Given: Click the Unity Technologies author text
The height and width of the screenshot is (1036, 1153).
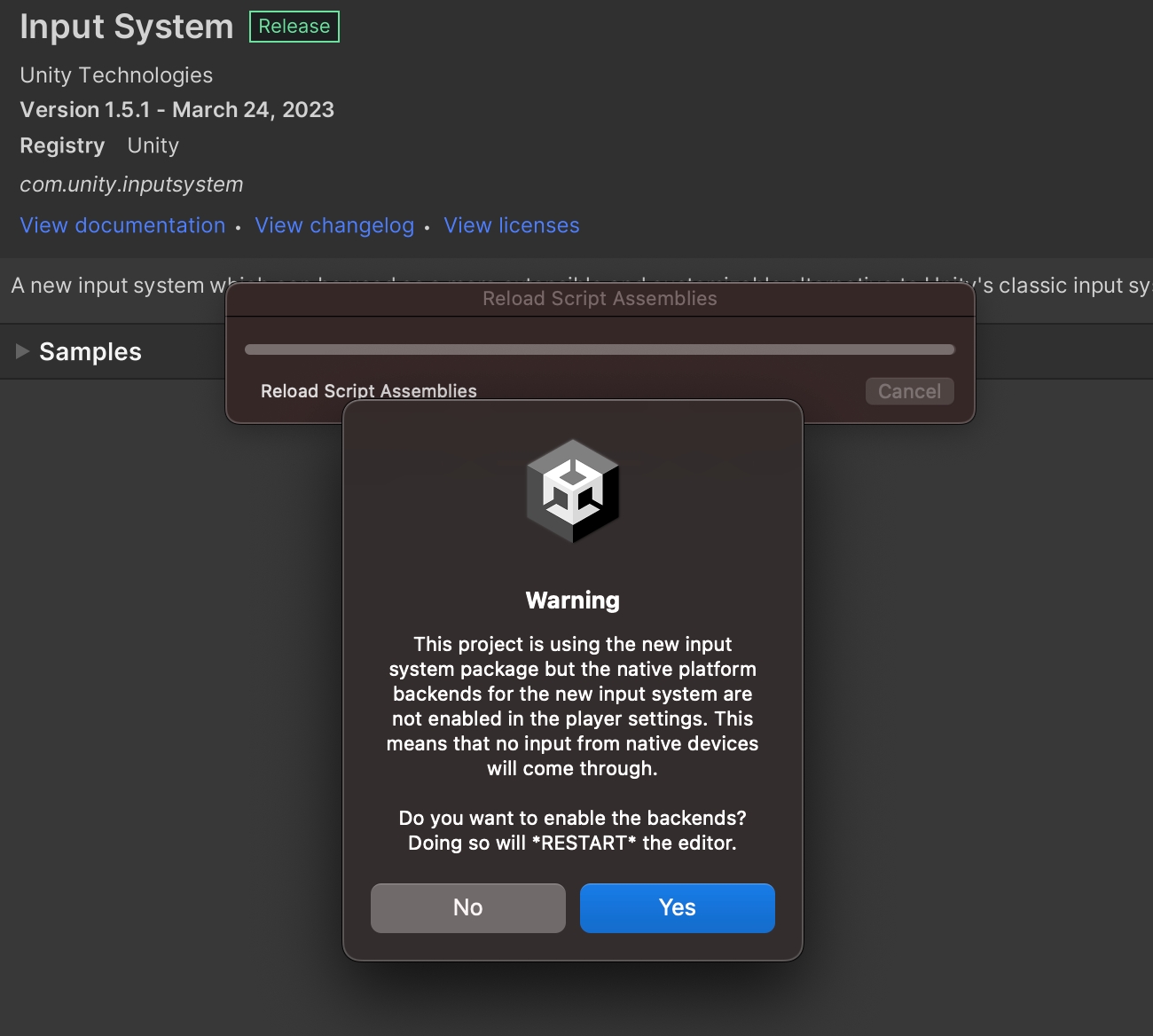Looking at the screenshot, I should pos(116,75).
